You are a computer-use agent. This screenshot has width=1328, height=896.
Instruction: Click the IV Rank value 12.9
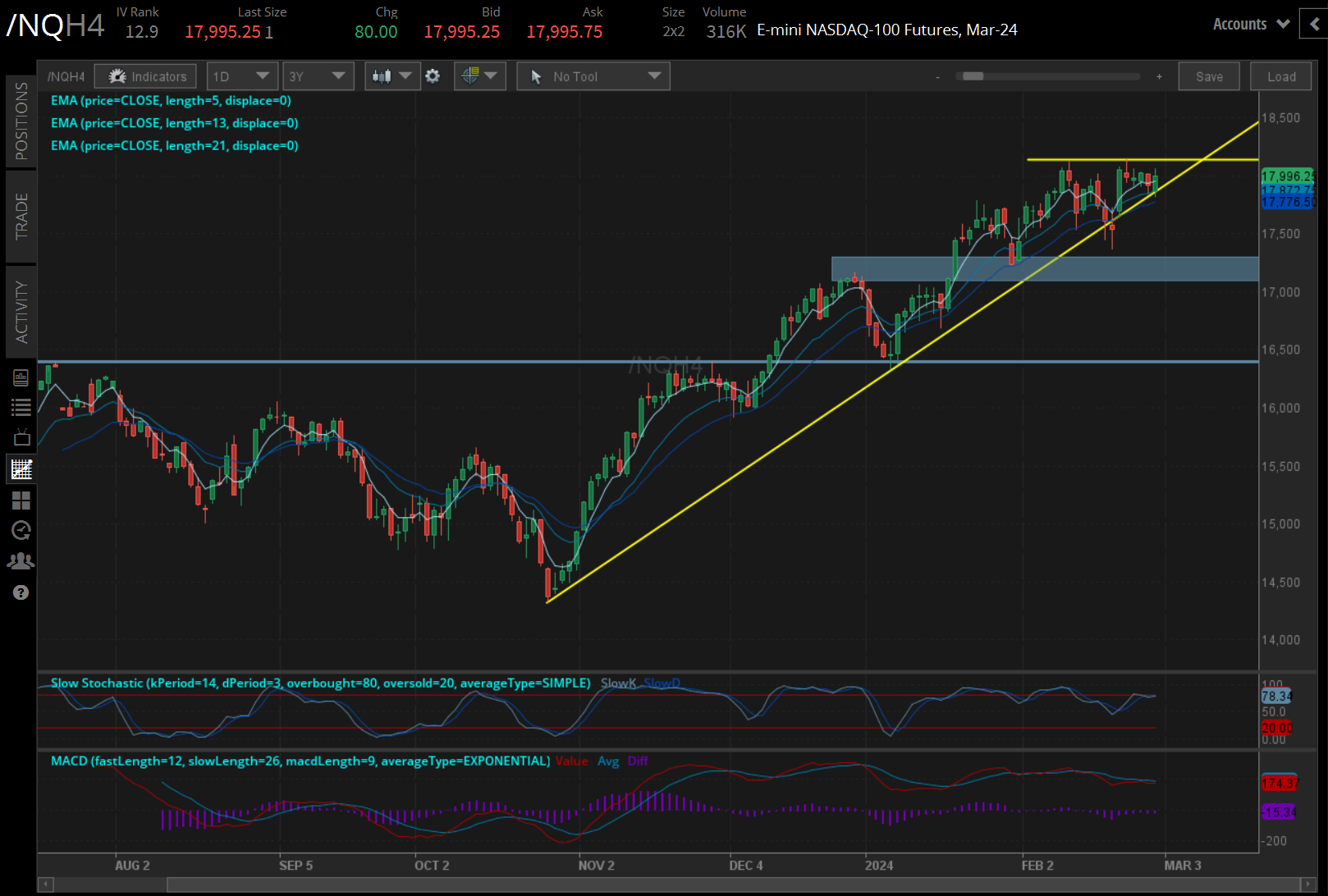point(142,32)
